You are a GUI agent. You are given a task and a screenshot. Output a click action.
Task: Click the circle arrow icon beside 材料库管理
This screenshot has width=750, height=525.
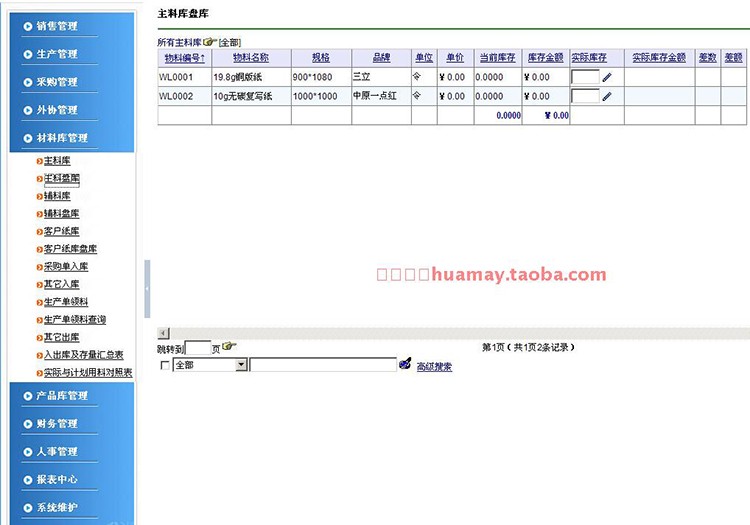(28, 138)
